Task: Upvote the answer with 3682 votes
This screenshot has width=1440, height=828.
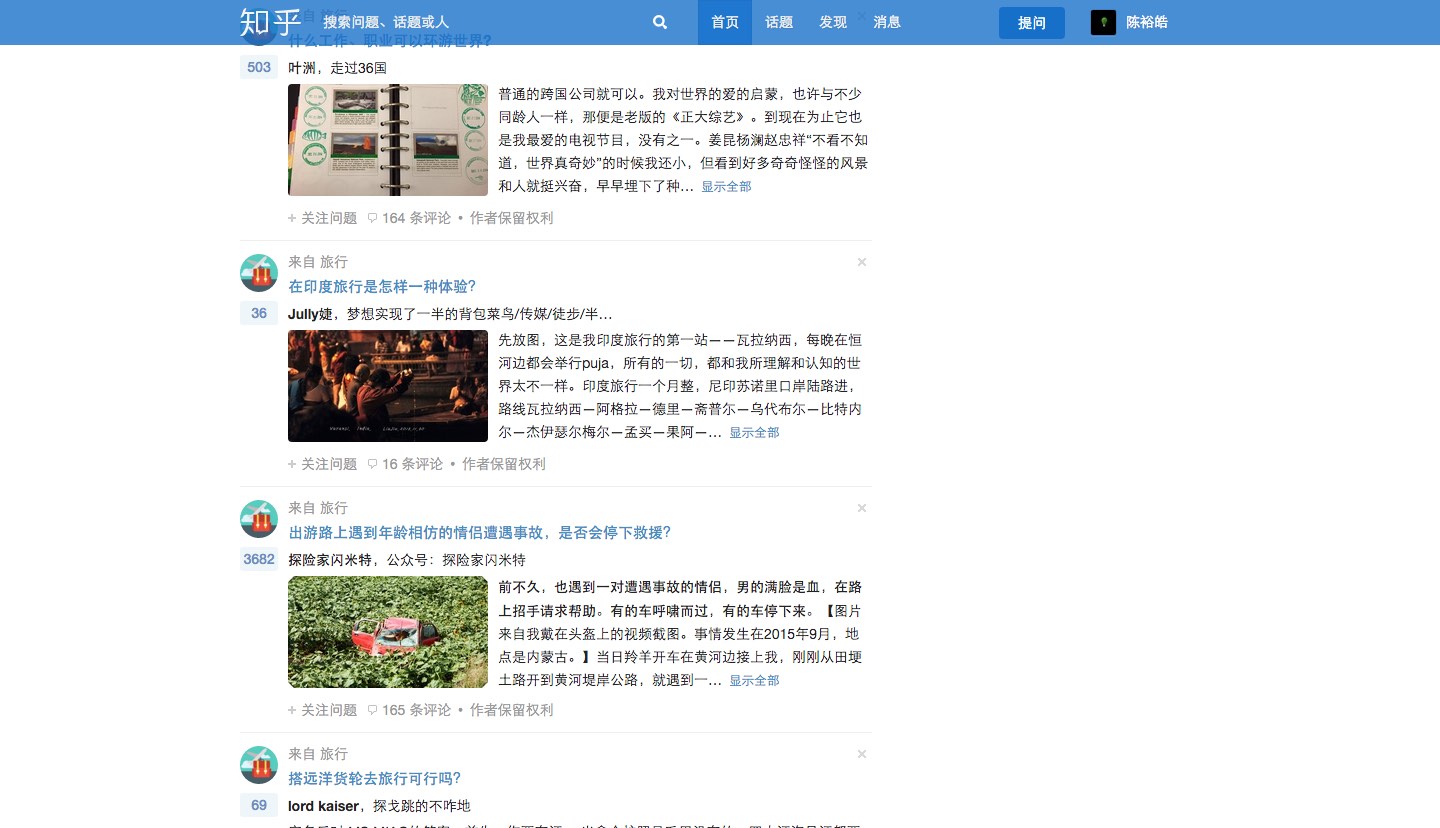Action: (259, 560)
